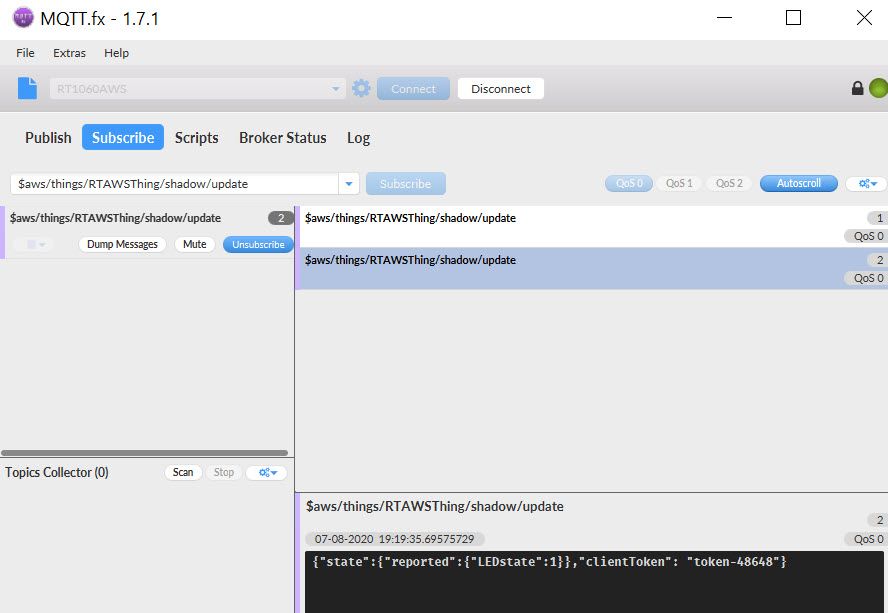Open the Broker Status tab

283,138
